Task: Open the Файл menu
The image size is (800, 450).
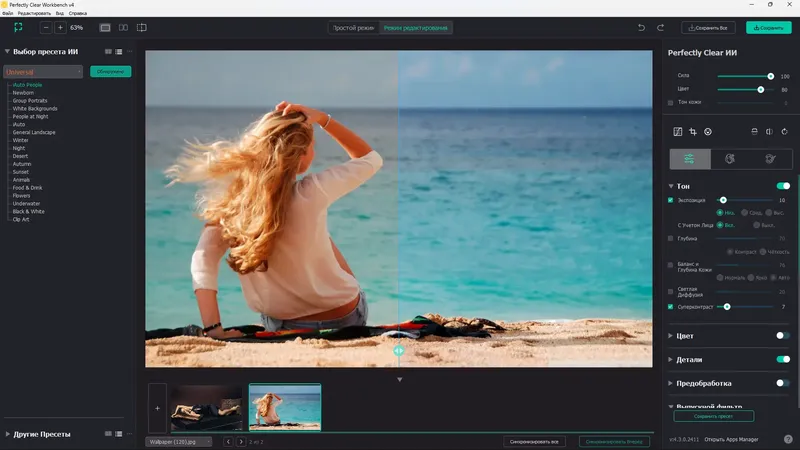Action: click(8, 13)
